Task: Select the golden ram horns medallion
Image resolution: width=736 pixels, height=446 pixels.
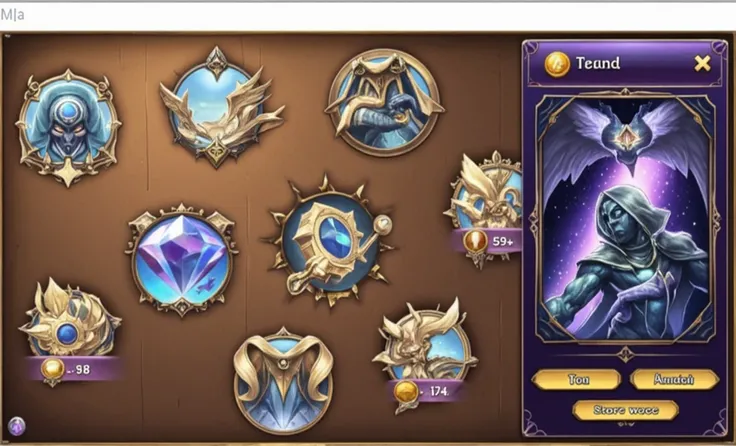Action: [x=283, y=381]
